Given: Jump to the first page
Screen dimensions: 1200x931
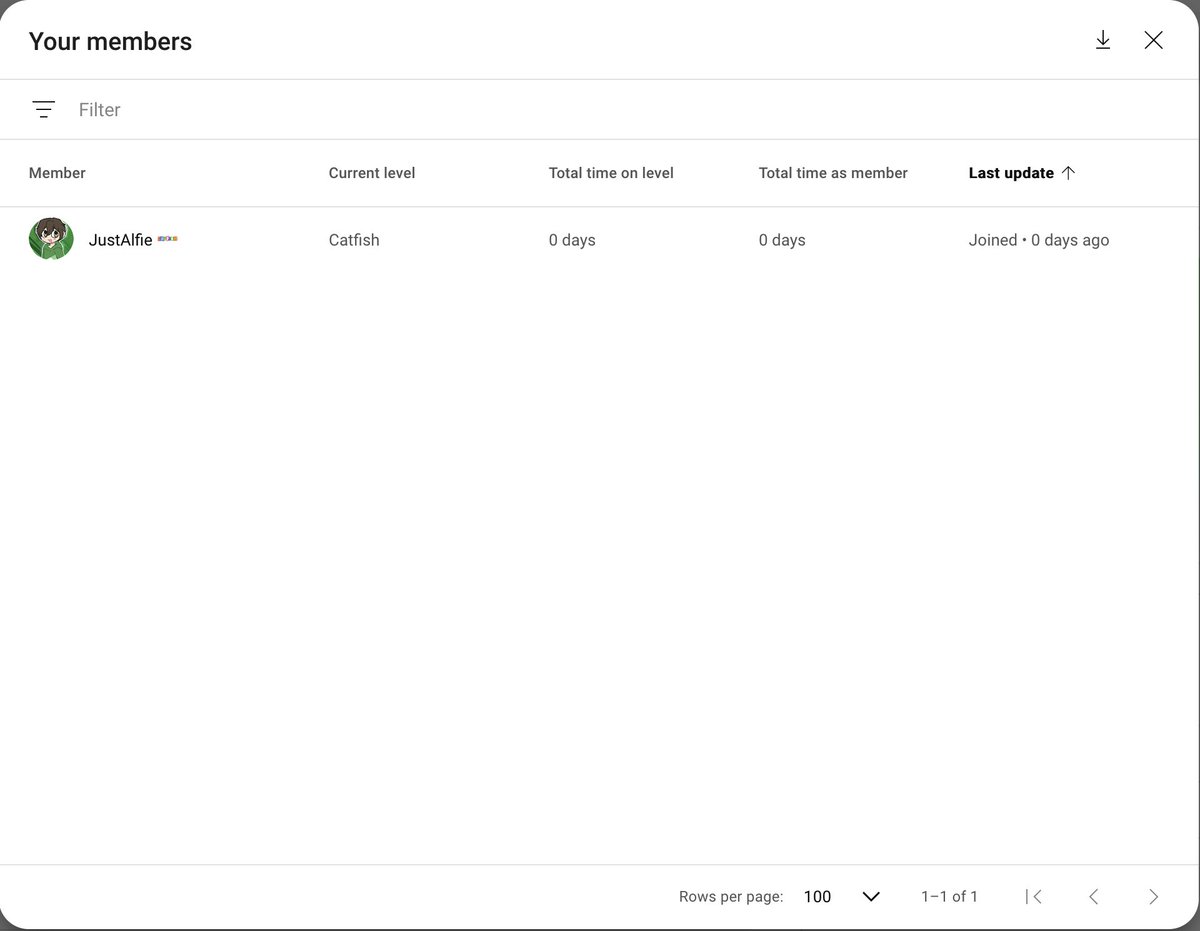Looking at the screenshot, I should pyautogui.click(x=1034, y=896).
